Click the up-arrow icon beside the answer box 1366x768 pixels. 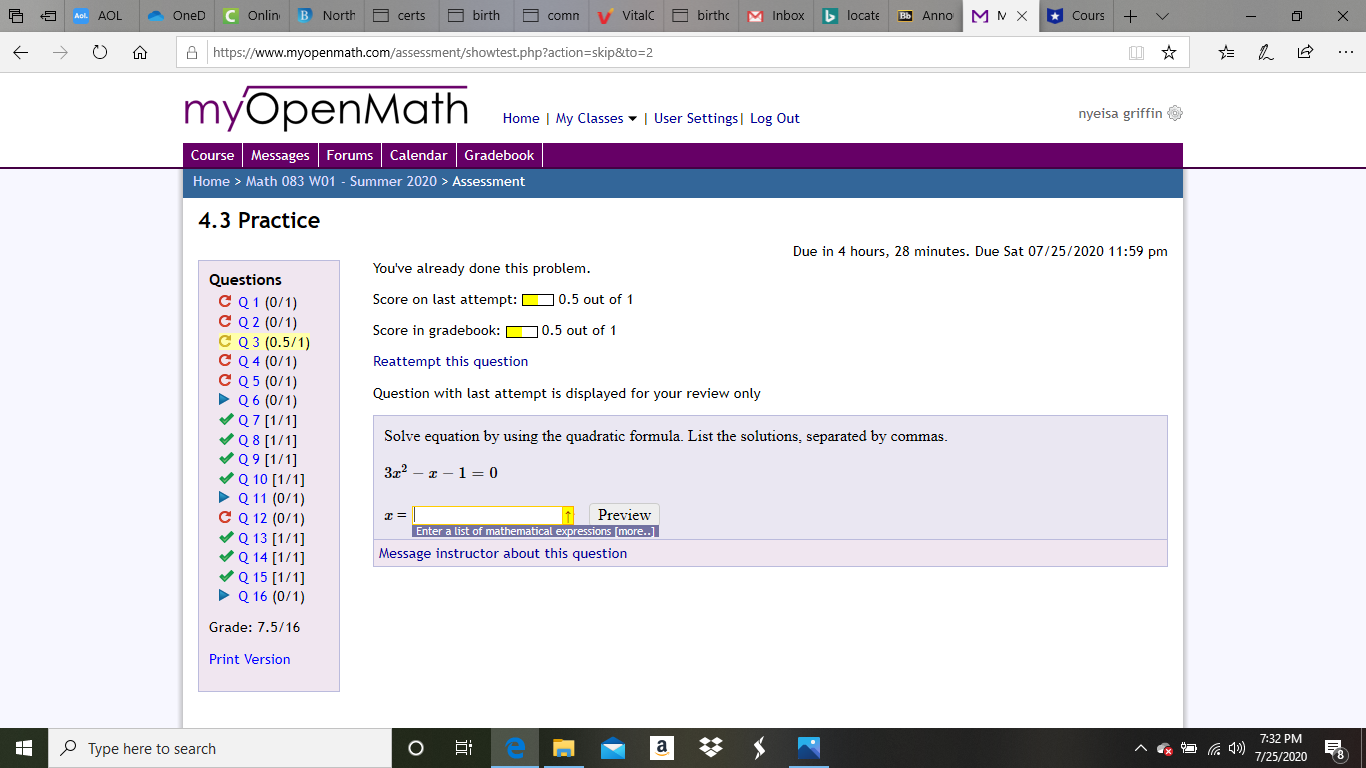(567, 514)
